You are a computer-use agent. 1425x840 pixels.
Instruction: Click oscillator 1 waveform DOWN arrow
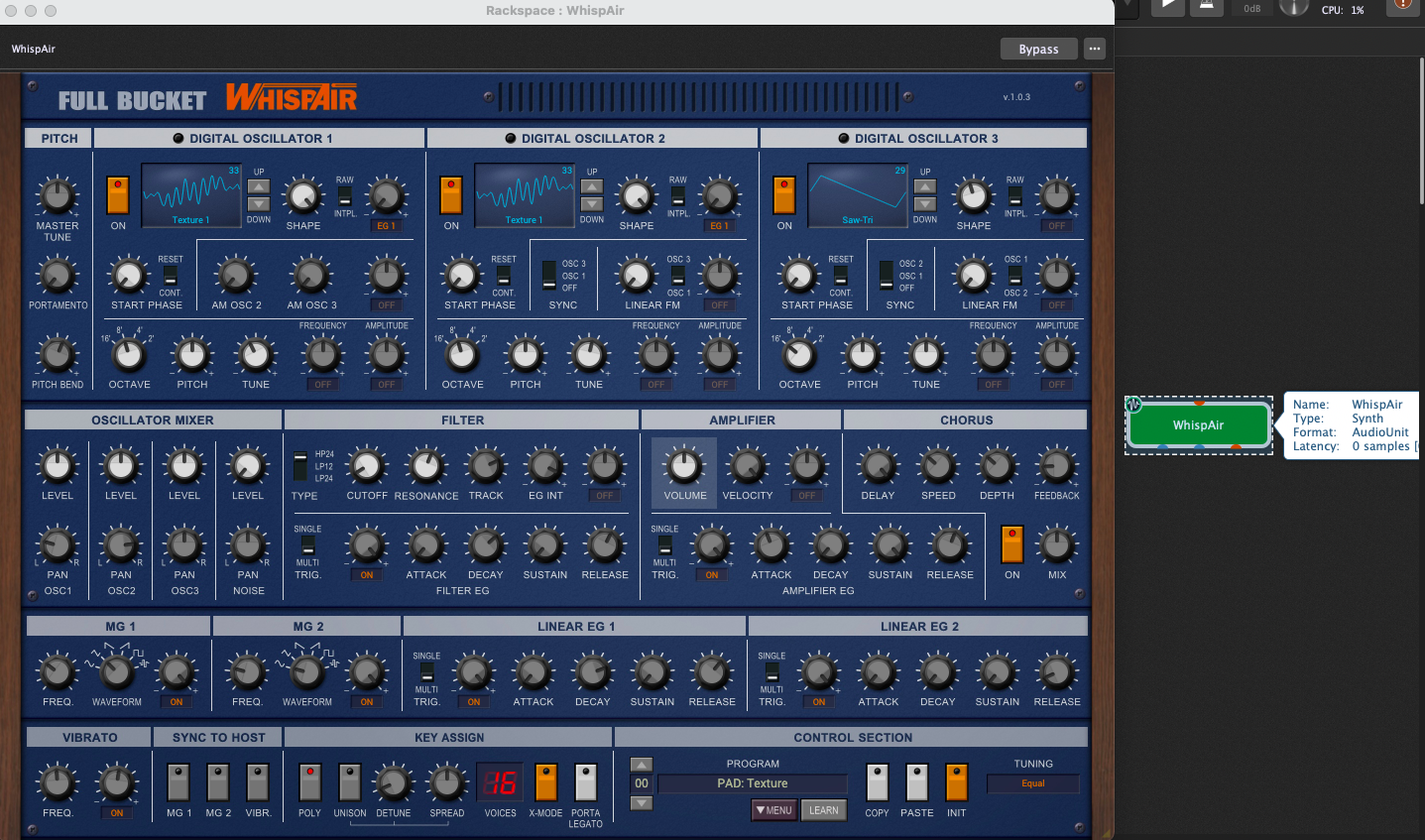(259, 204)
